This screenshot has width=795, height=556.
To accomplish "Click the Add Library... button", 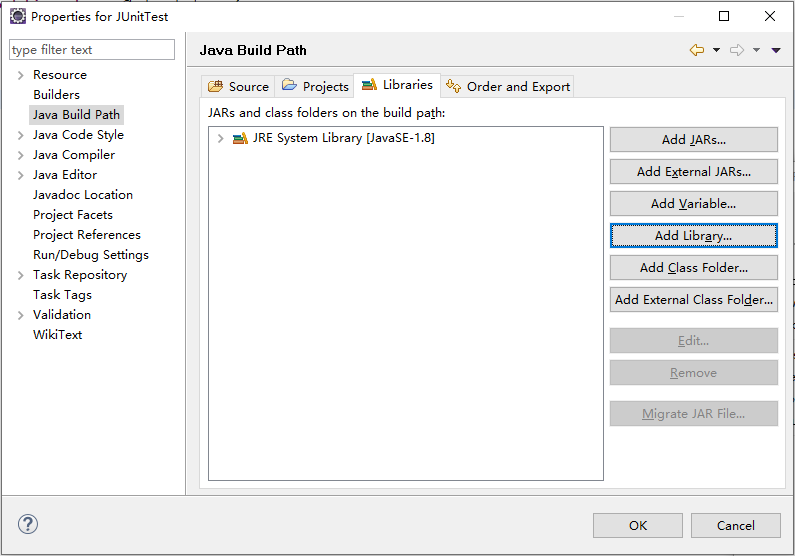I will (x=694, y=236).
